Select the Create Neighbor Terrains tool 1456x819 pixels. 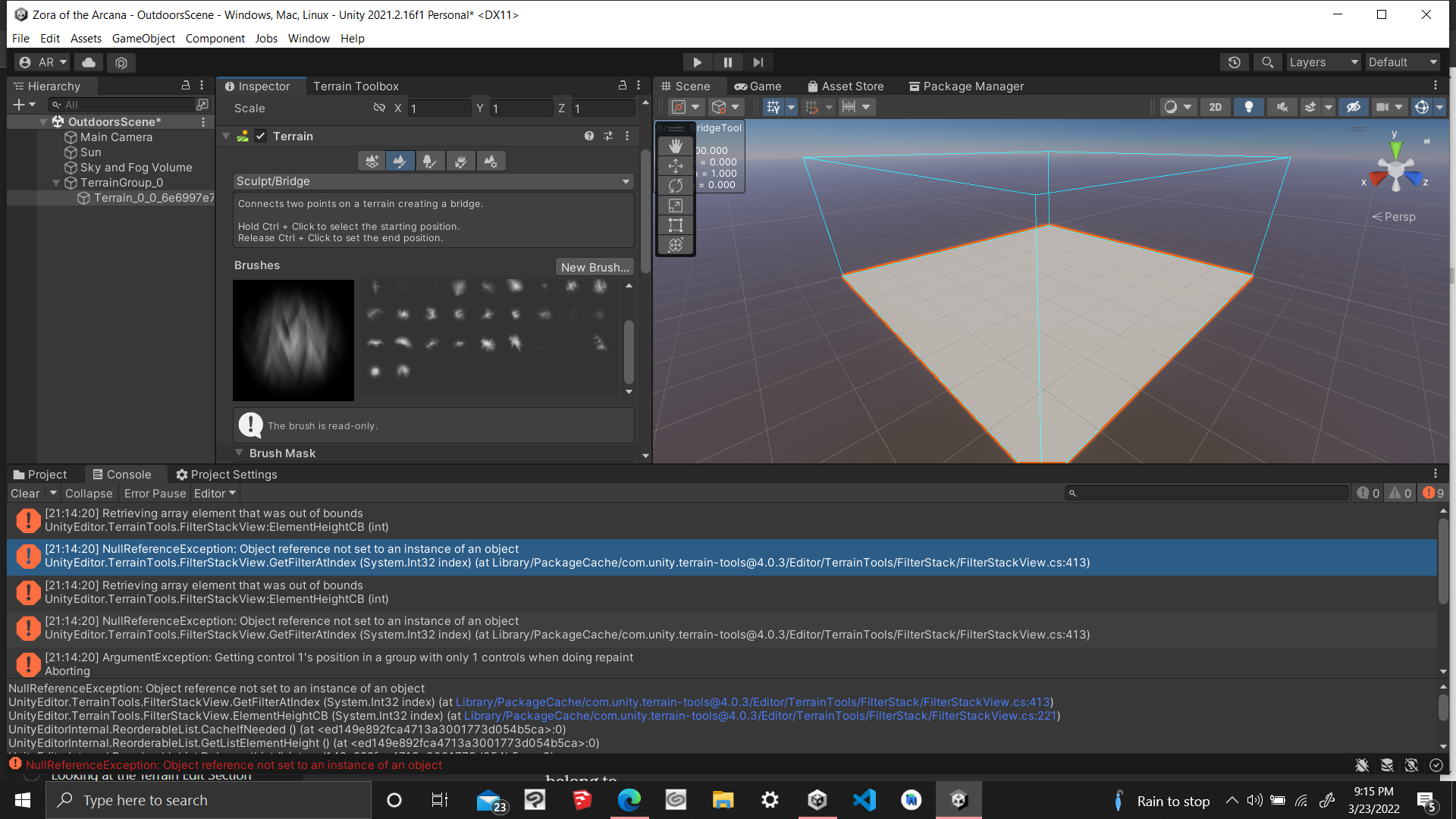coord(371,161)
